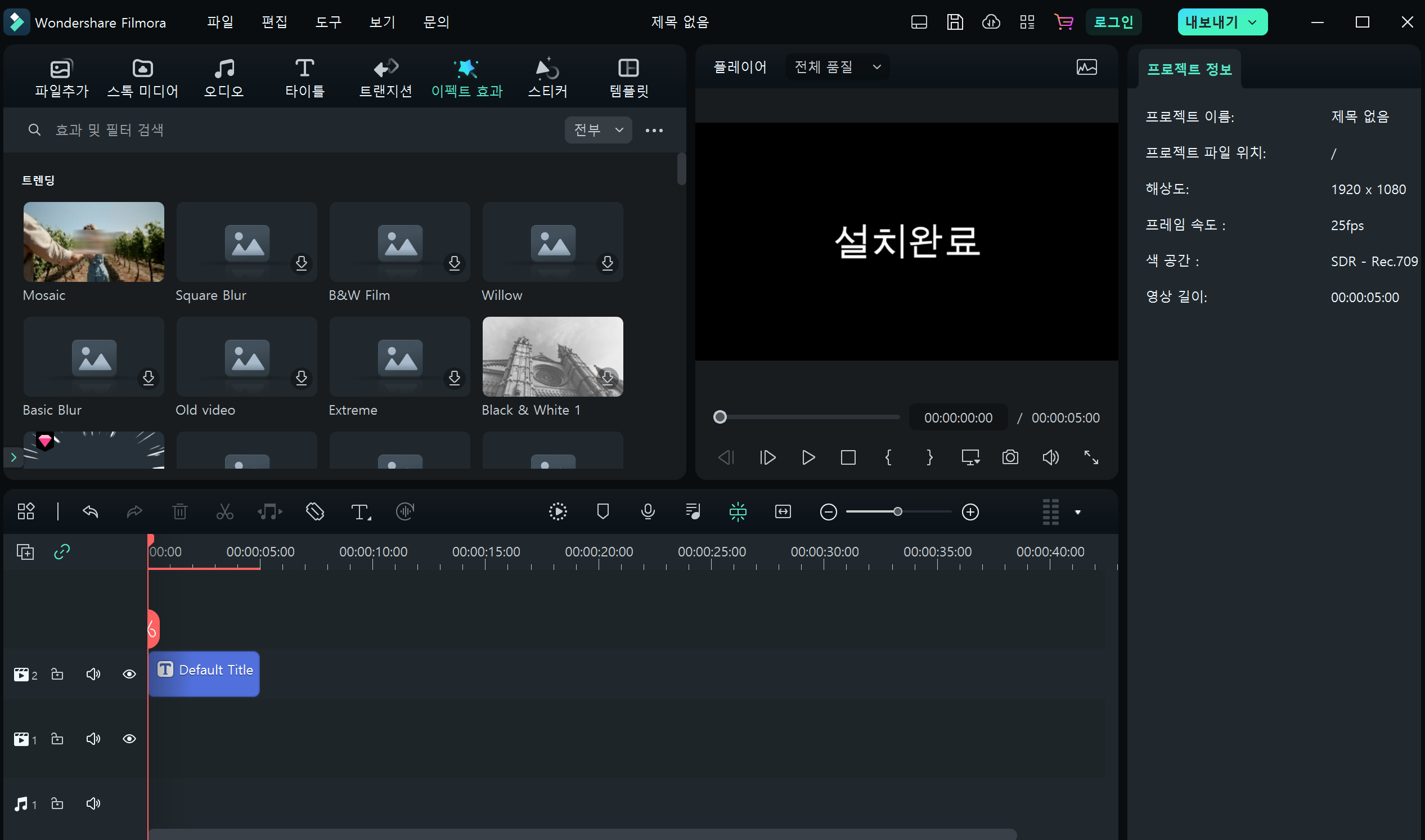1425x840 pixels.
Task: Select the split scissors tool in timeline toolbar
Action: pyautogui.click(x=224, y=511)
